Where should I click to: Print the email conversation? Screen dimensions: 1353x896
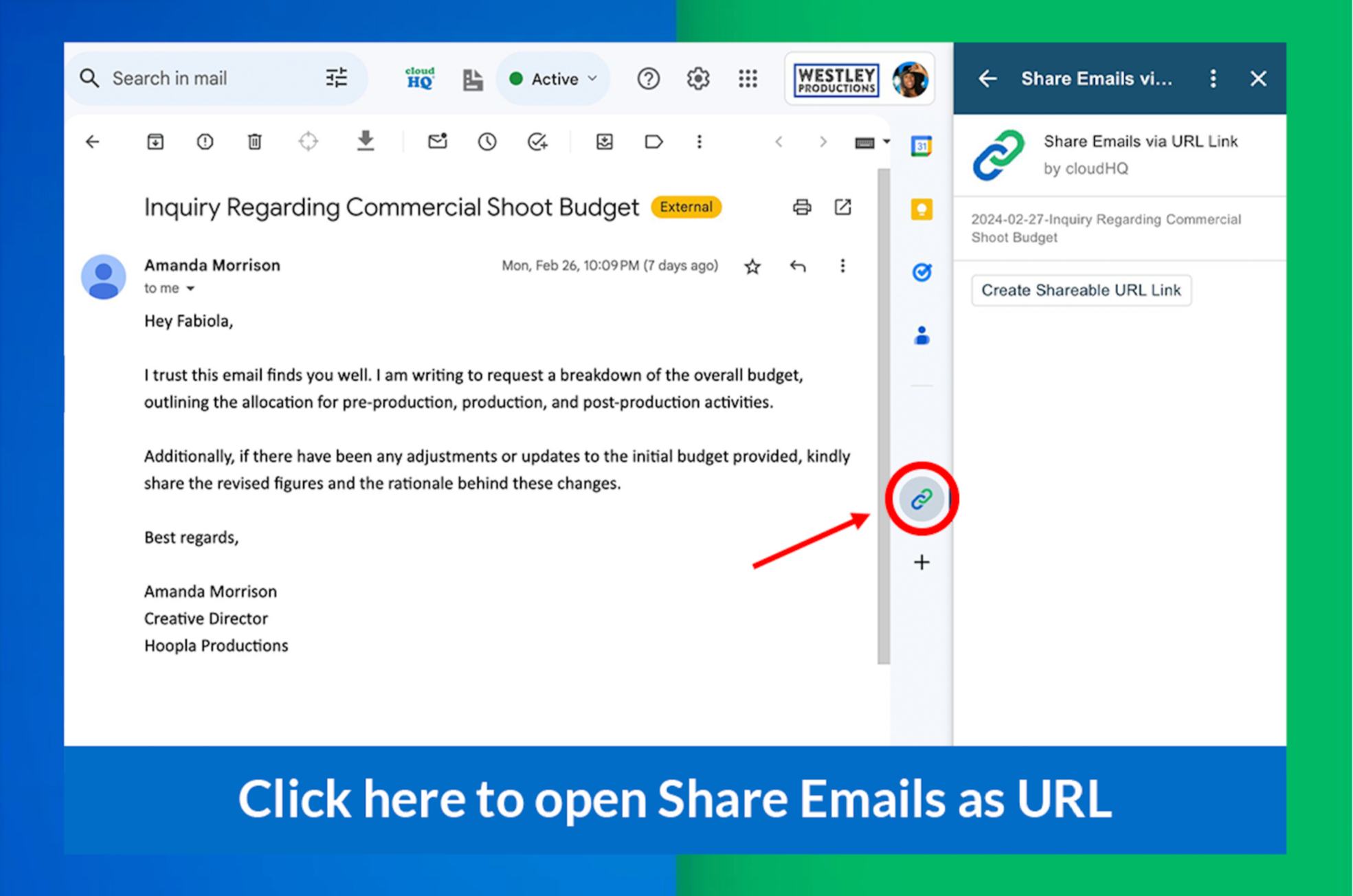click(x=802, y=207)
